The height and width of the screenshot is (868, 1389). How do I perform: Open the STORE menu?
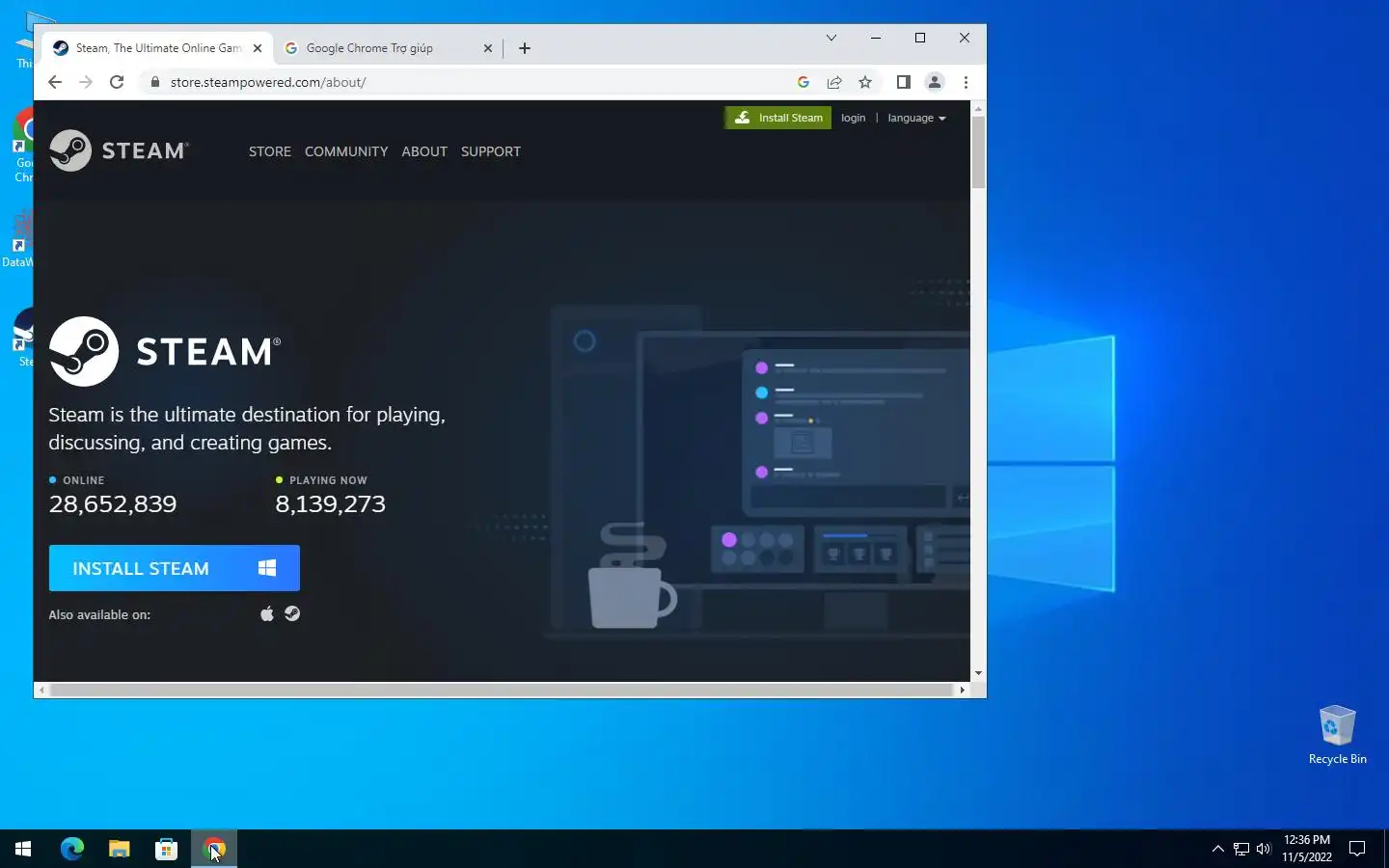pyautogui.click(x=270, y=151)
